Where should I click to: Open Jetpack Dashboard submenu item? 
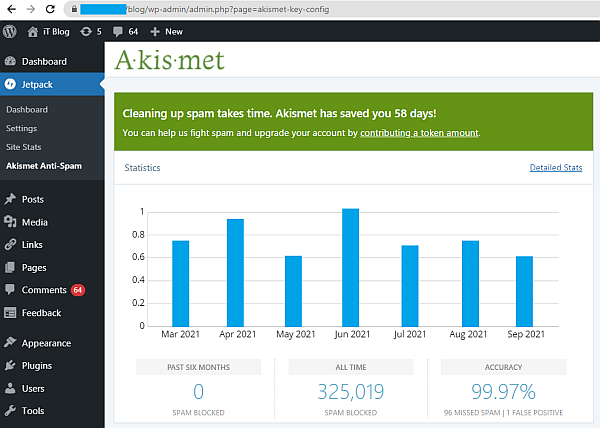coord(27,110)
